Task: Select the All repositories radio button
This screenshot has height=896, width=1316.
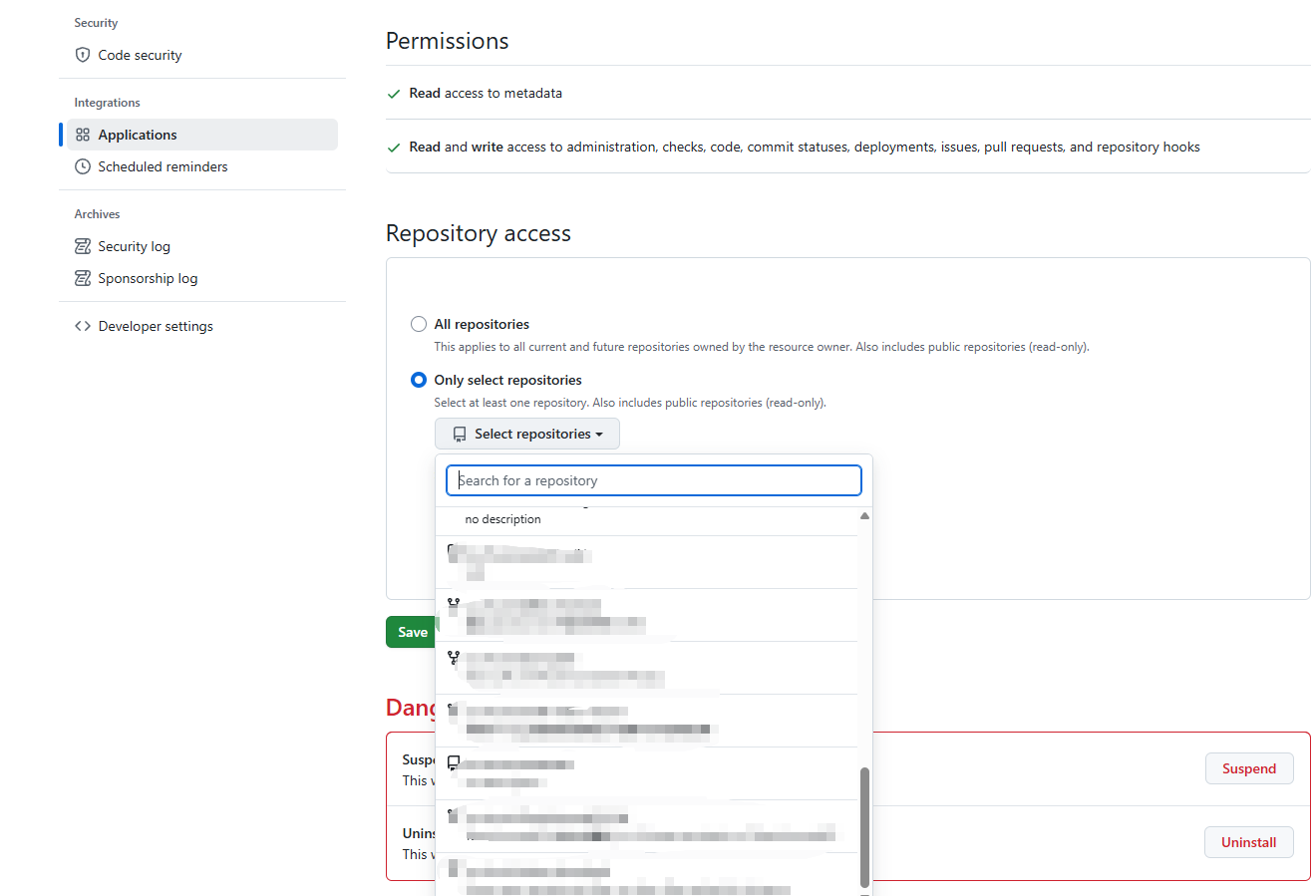Action: (419, 324)
